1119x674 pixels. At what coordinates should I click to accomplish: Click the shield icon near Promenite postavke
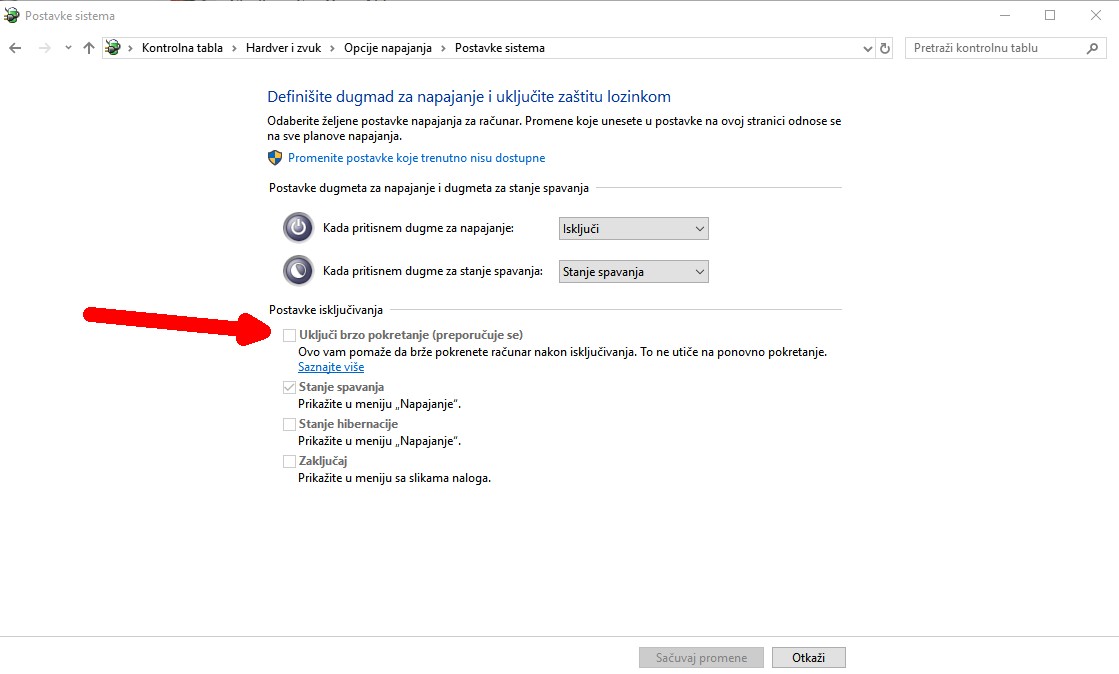(275, 158)
